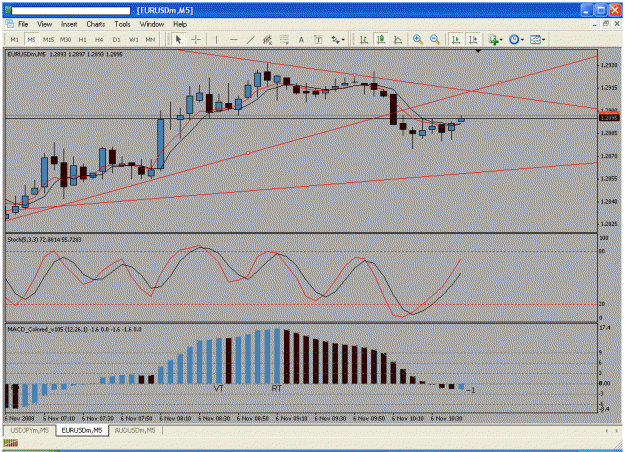Activate the crosshair tool
The height and width of the screenshot is (452, 625).
196,39
